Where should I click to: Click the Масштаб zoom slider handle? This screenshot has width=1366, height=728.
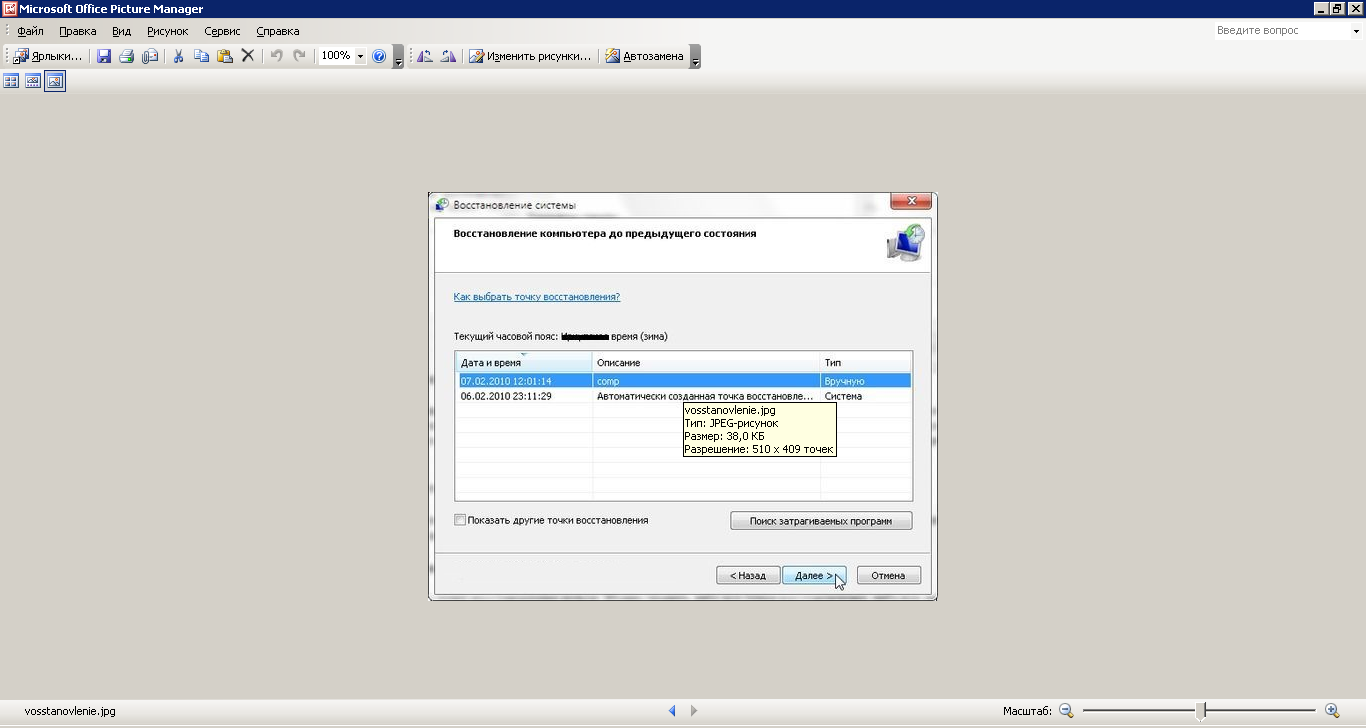(1200, 711)
